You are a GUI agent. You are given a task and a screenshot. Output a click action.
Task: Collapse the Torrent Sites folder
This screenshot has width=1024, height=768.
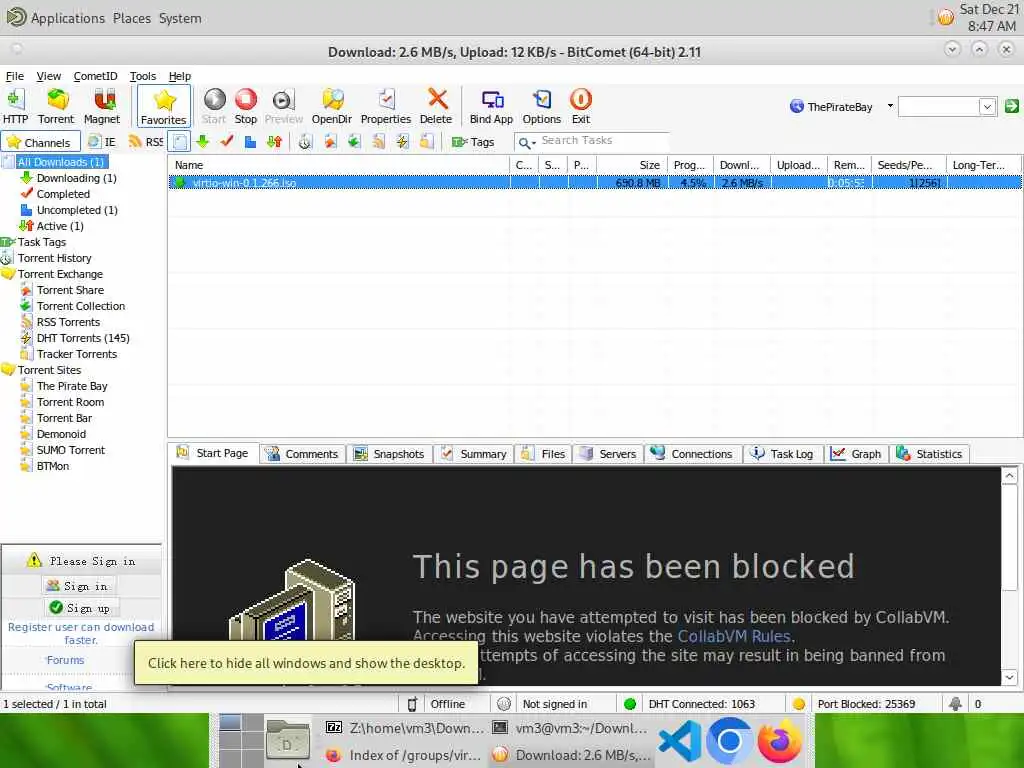8,370
